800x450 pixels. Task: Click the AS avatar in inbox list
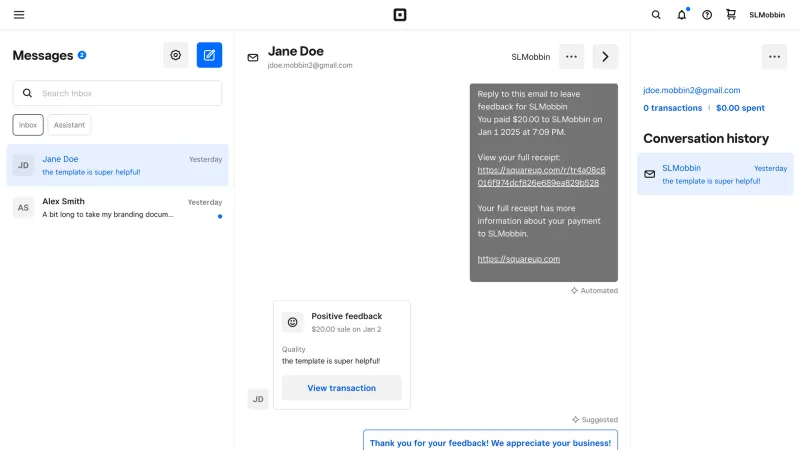[23, 208]
